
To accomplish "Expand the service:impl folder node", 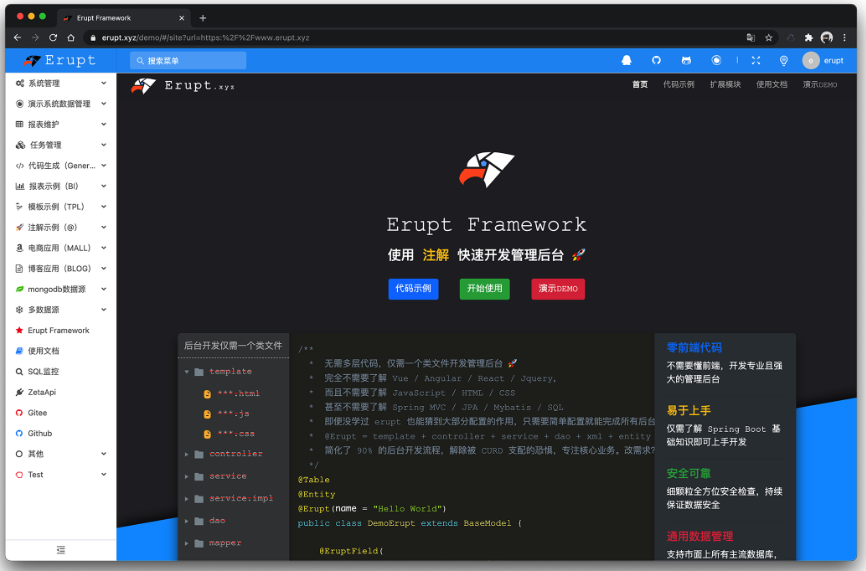I will pos(187,499).
